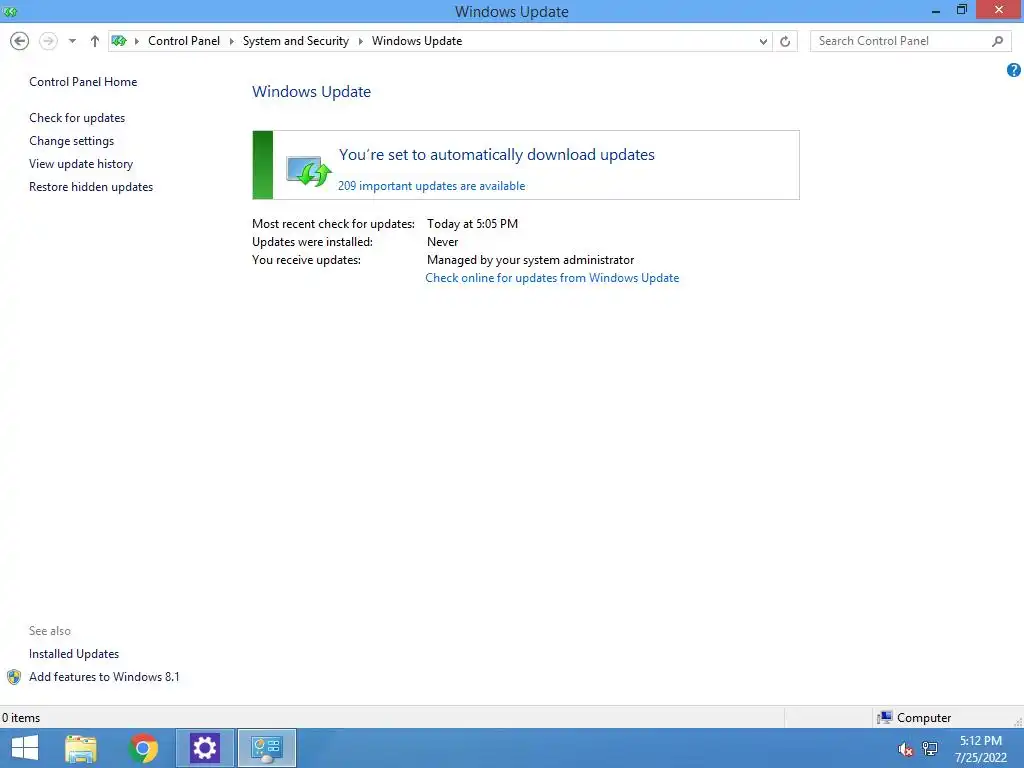The image size is (1024, 768).
Task: Select System and Security in breadcrumb
Action: 295,40
